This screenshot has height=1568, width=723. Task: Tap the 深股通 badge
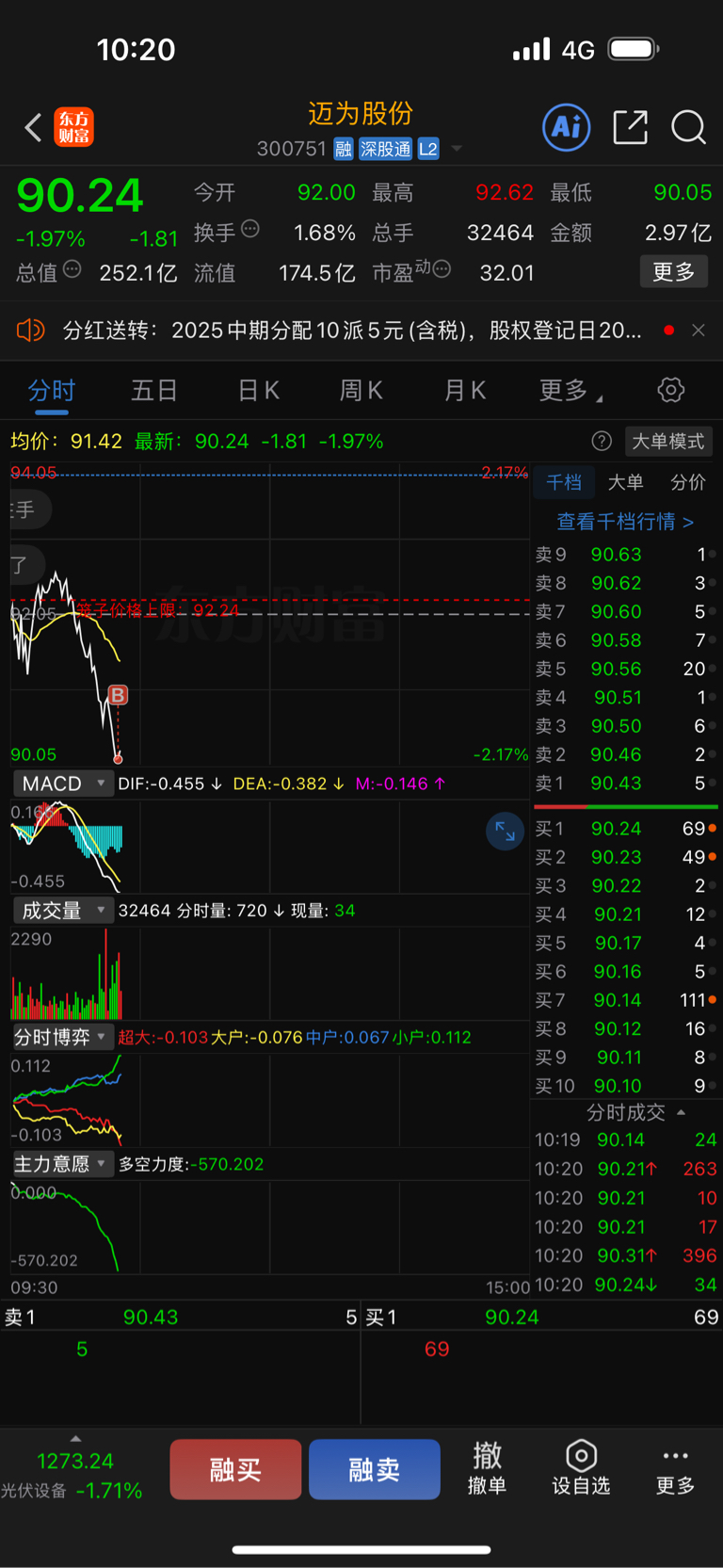click(x=385, y=149)
